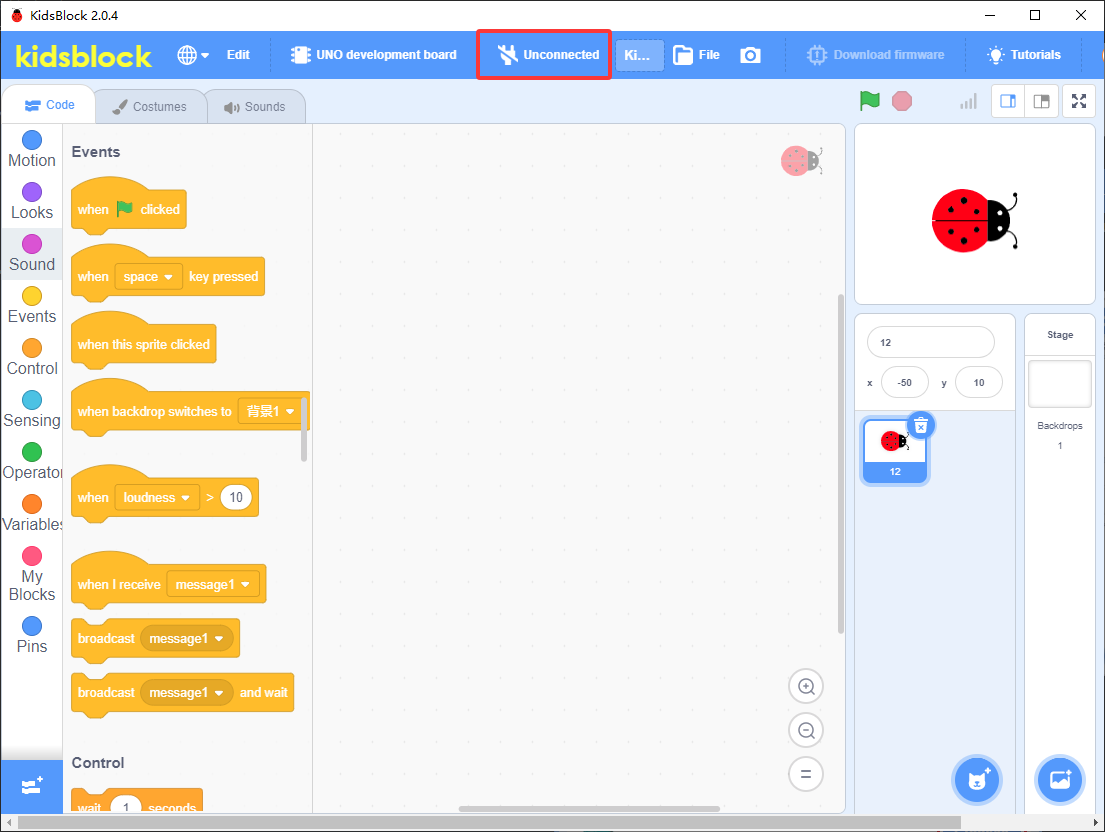Switch to the Code tab
The width and height of the screenshot is (1105, 832).
pos(49,105)
